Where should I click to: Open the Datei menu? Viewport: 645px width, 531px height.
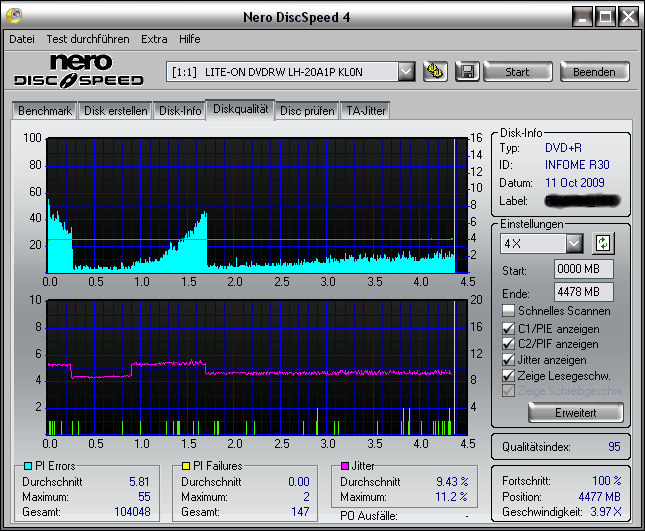[x=22, y=39]
